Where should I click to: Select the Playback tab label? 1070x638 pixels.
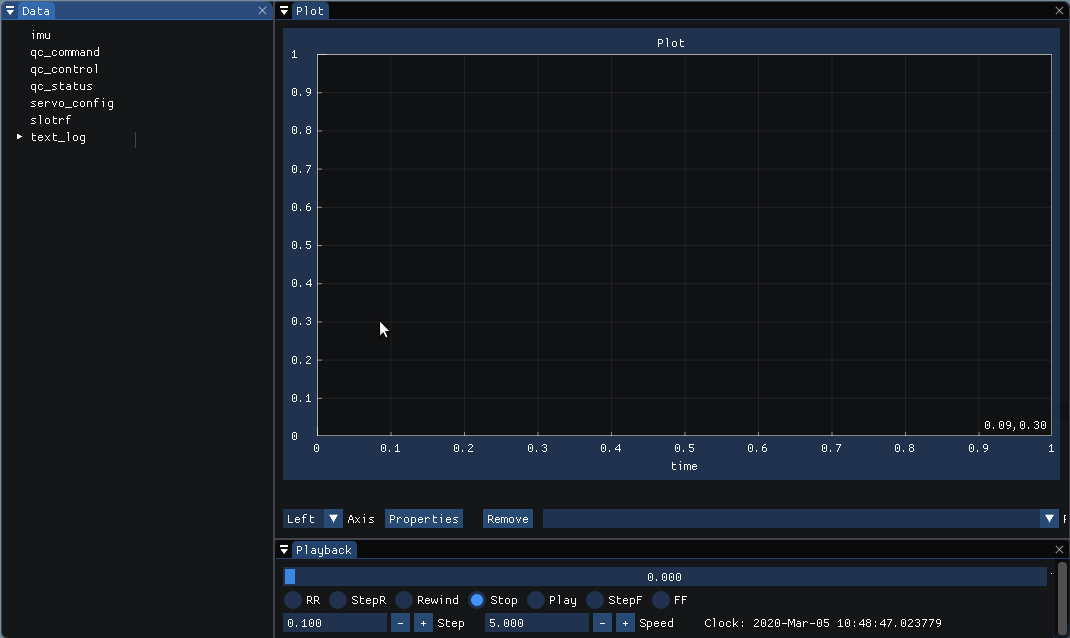pos(323,550)
